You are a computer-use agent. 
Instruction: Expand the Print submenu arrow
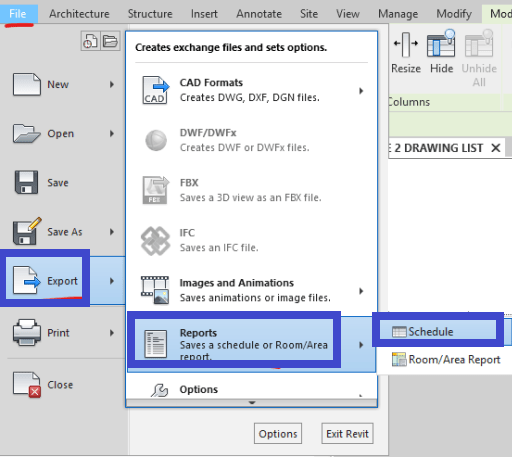tap(112, 333)
